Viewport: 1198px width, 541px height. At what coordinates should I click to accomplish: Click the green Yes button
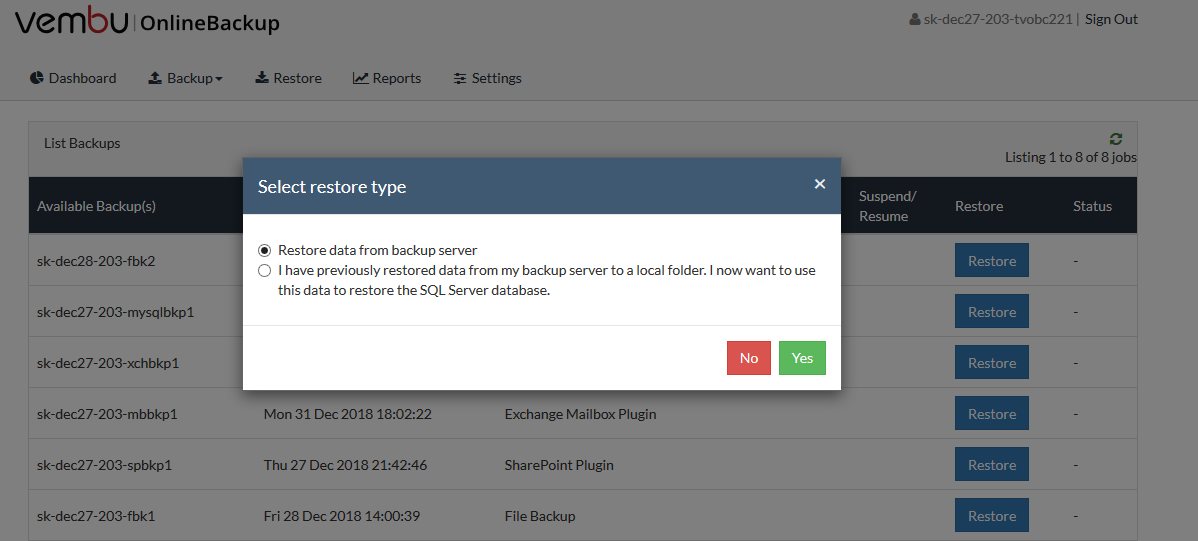point(802,358)
